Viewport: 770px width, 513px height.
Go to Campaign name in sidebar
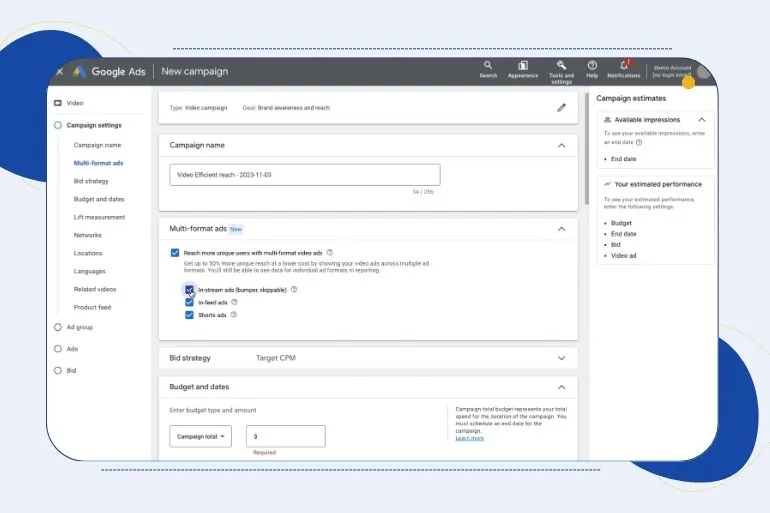pos(97,145)
